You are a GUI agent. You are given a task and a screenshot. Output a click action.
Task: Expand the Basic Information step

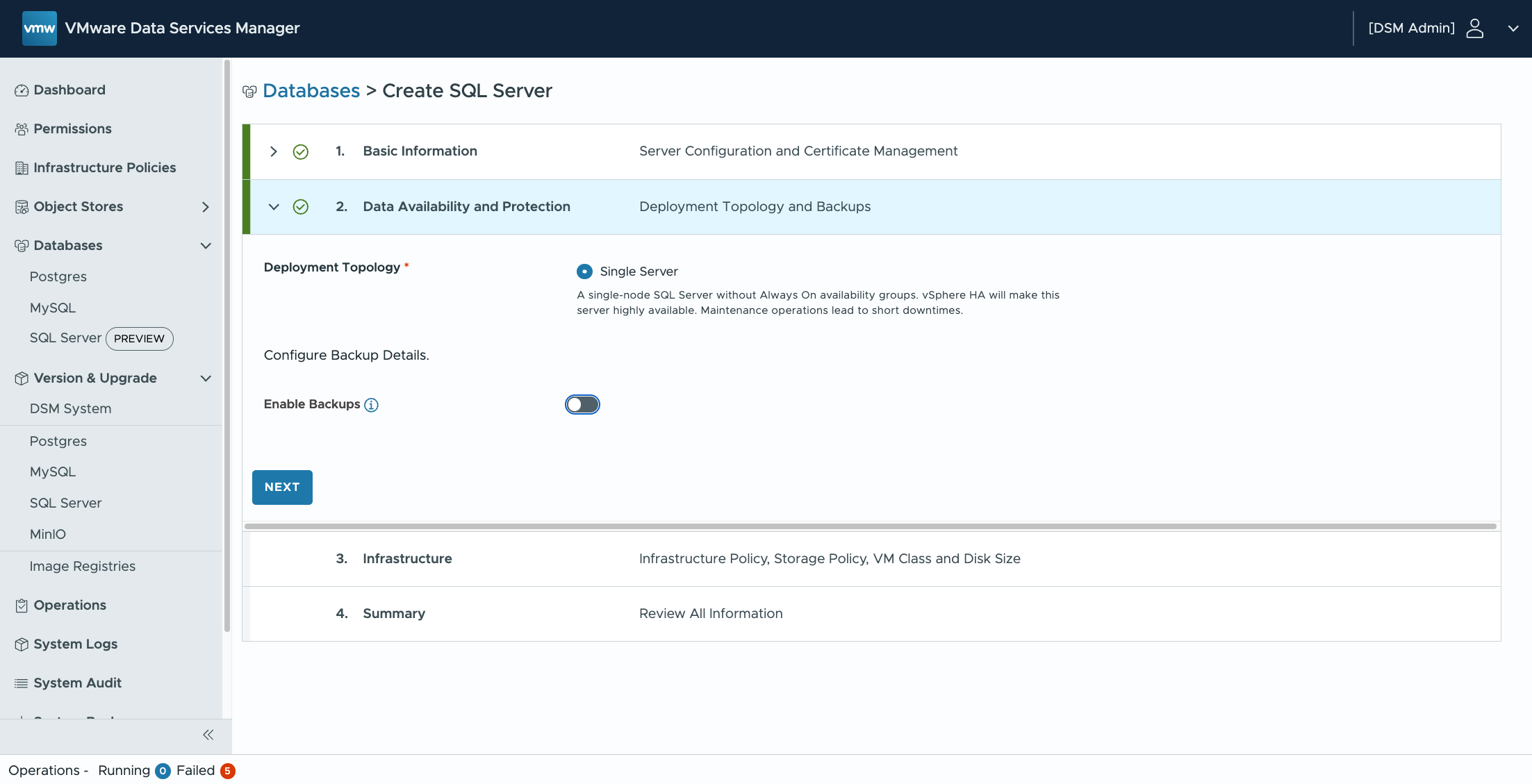pyautogui.click(x=274, y=151)
